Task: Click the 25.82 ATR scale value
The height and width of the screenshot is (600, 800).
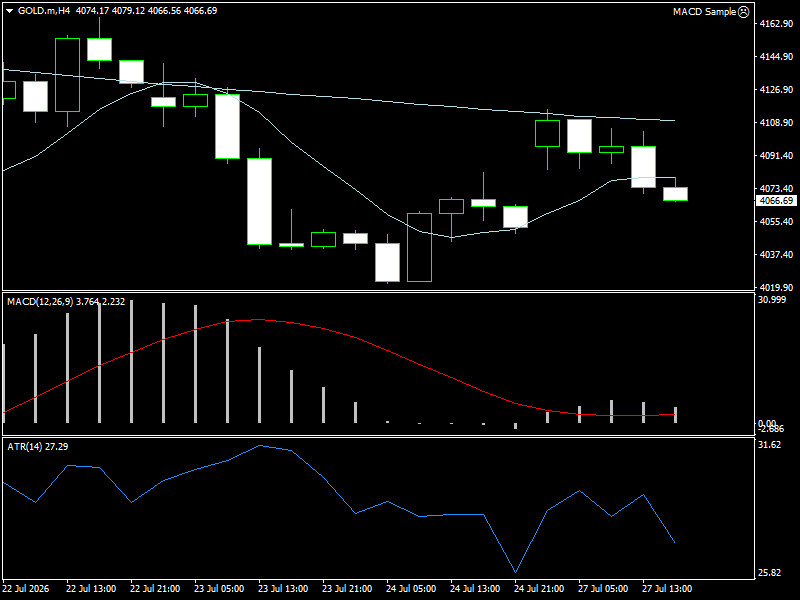Action: (x=769, y=572)
